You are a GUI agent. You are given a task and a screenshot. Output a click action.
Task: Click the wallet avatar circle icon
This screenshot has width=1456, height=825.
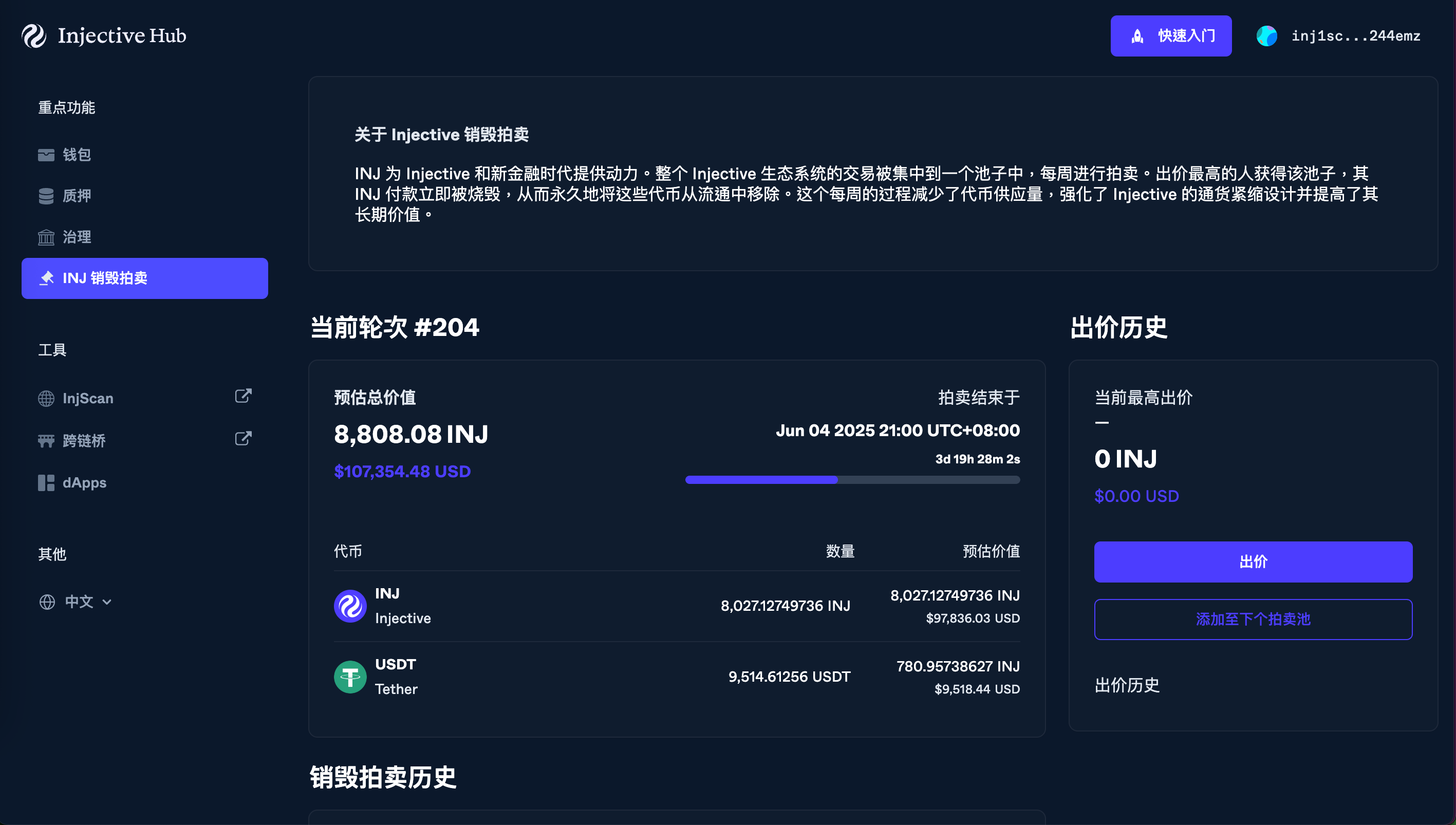click(1266, 36)
